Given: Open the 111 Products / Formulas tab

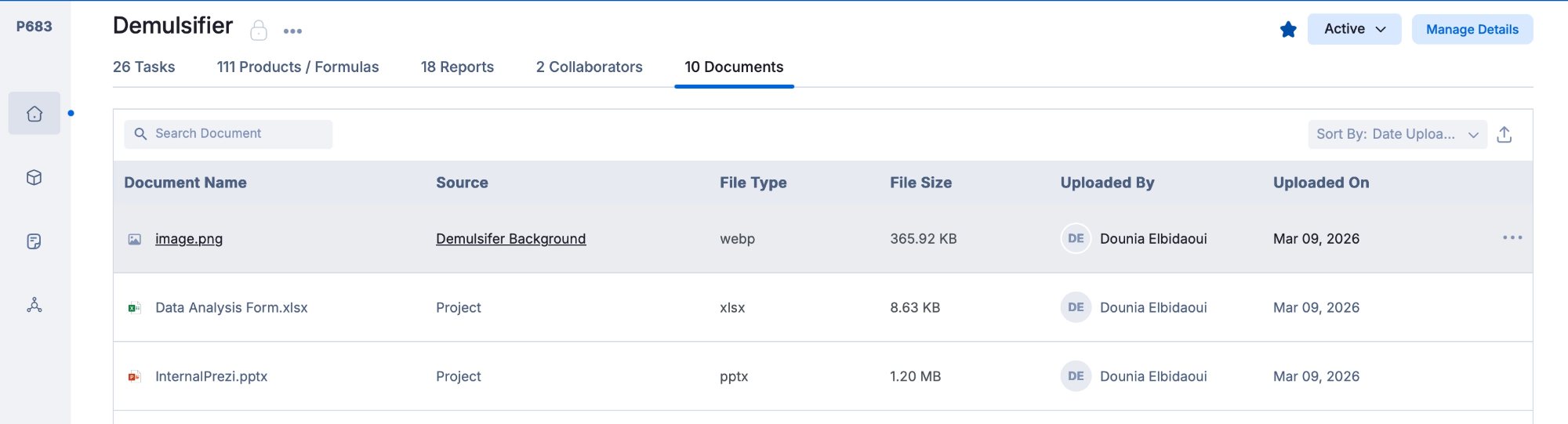Looking at the screenshot, I should [297, 67].
